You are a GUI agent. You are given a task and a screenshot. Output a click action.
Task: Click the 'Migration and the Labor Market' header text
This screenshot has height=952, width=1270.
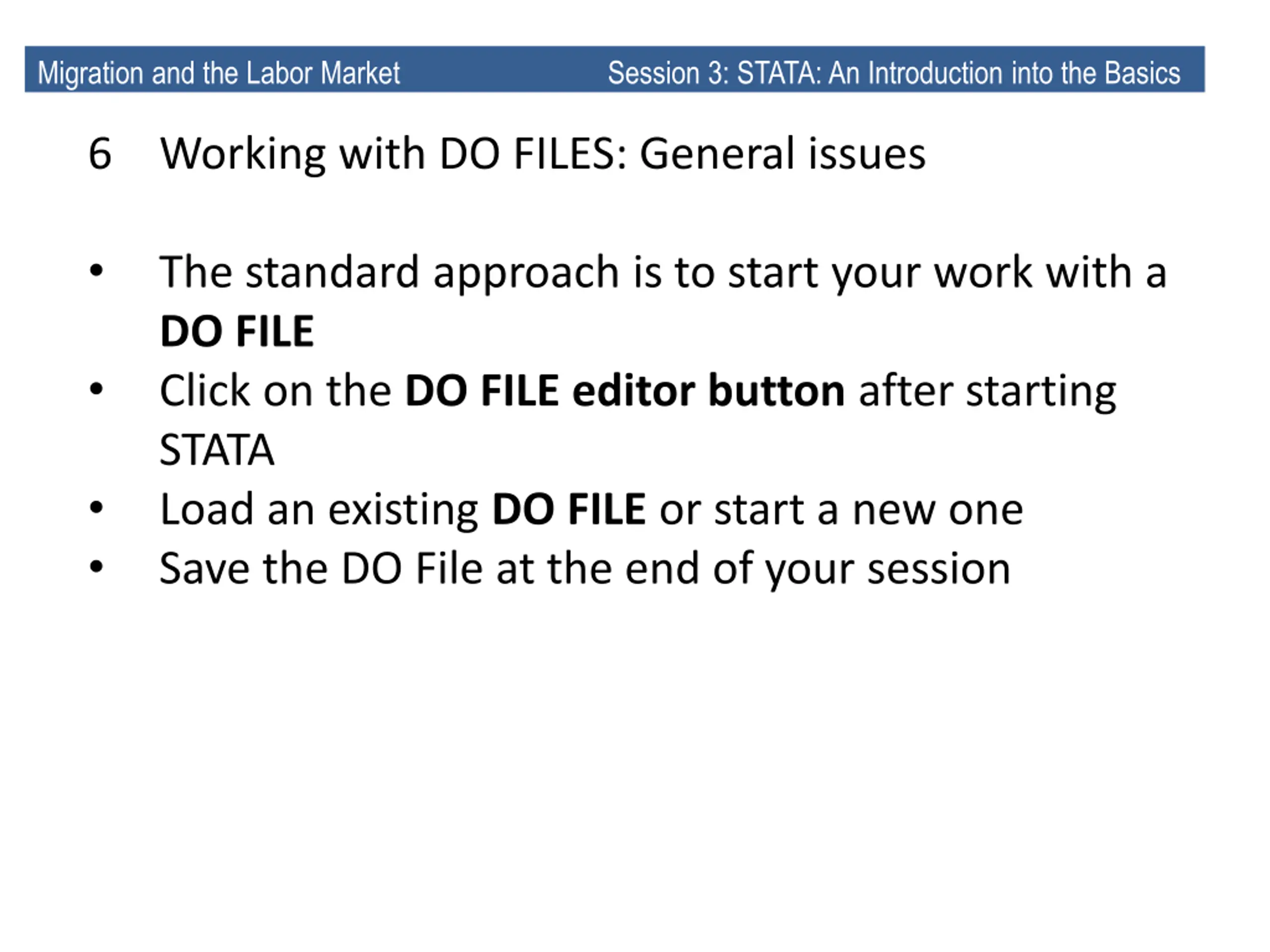219,73
